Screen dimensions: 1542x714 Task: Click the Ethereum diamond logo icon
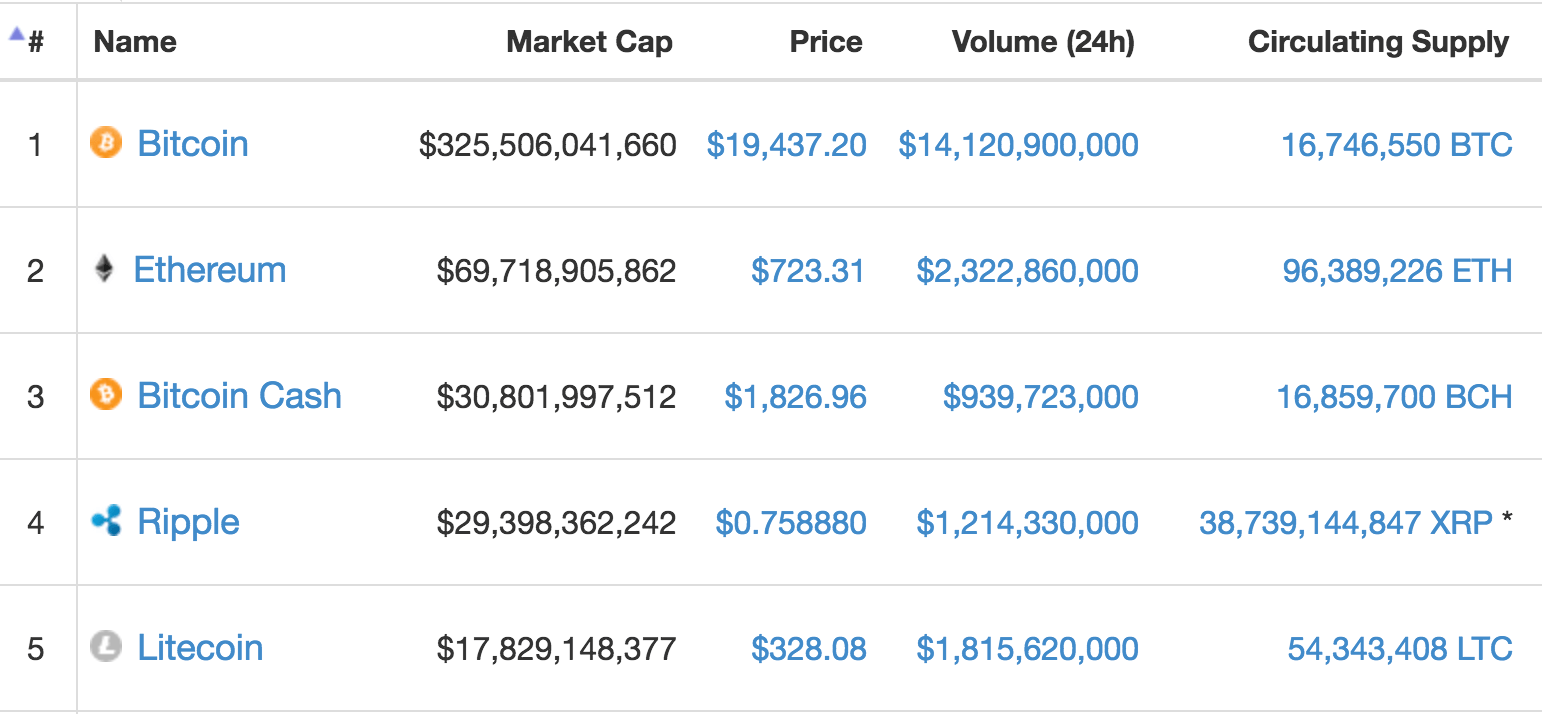point(104,269)
